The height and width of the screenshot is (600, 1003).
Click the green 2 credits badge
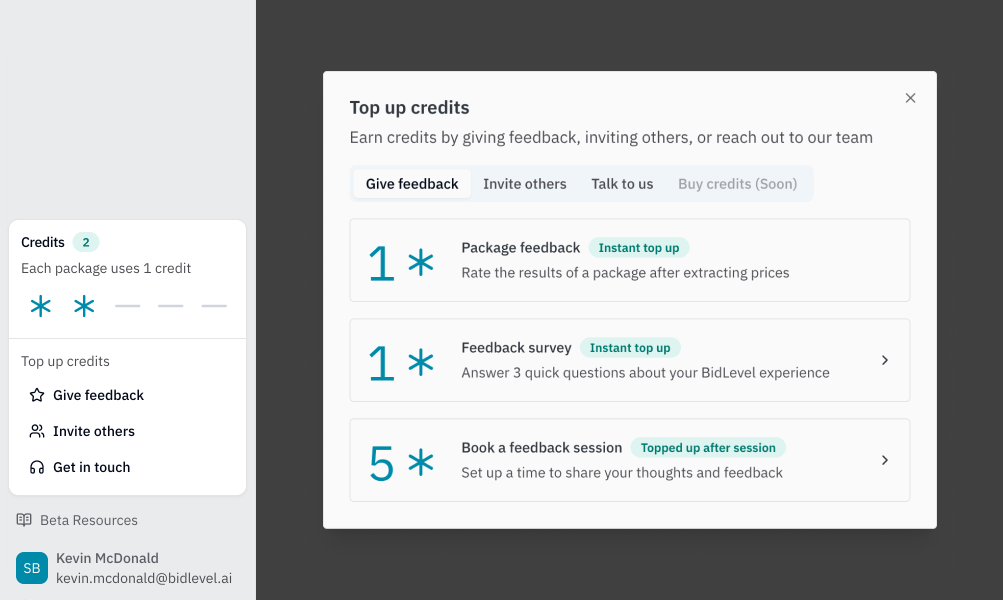[86, 242]
